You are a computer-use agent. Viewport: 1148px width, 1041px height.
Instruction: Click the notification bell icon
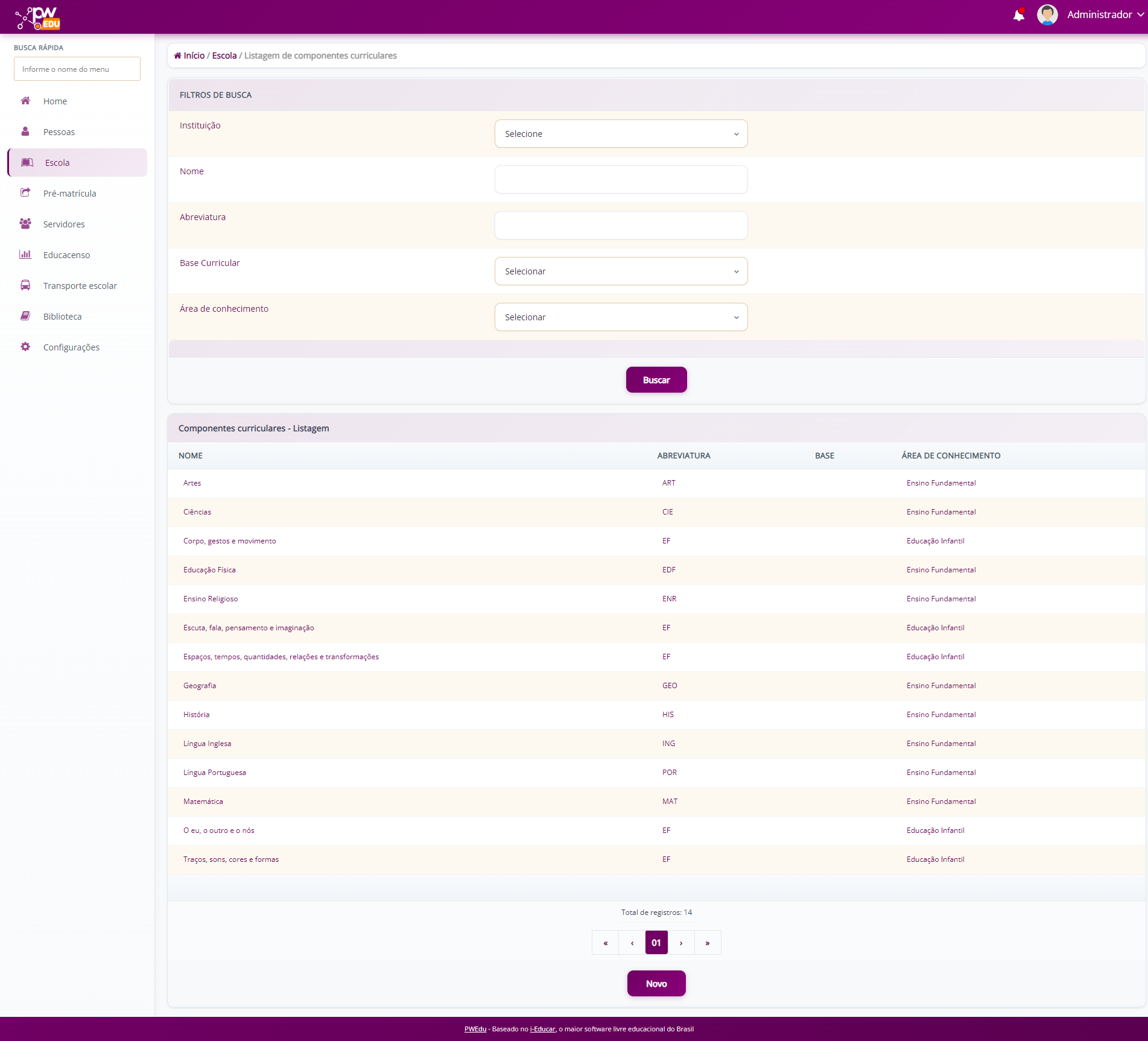click(1019, 15)
